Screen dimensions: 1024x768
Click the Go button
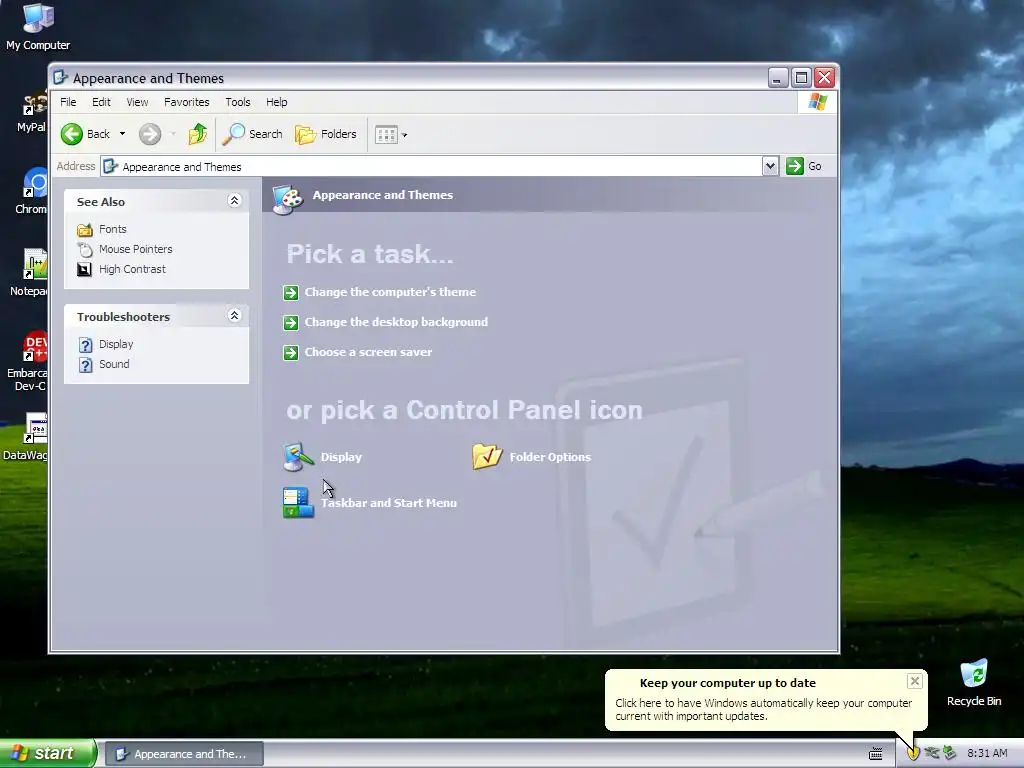point(804,166)
